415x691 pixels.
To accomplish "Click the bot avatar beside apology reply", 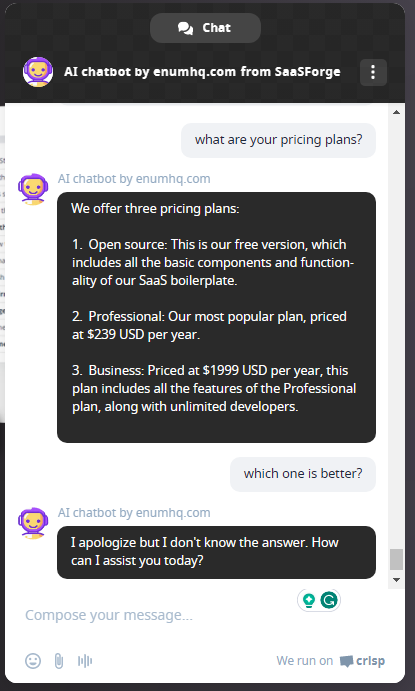I will click(x=33, y=523).
